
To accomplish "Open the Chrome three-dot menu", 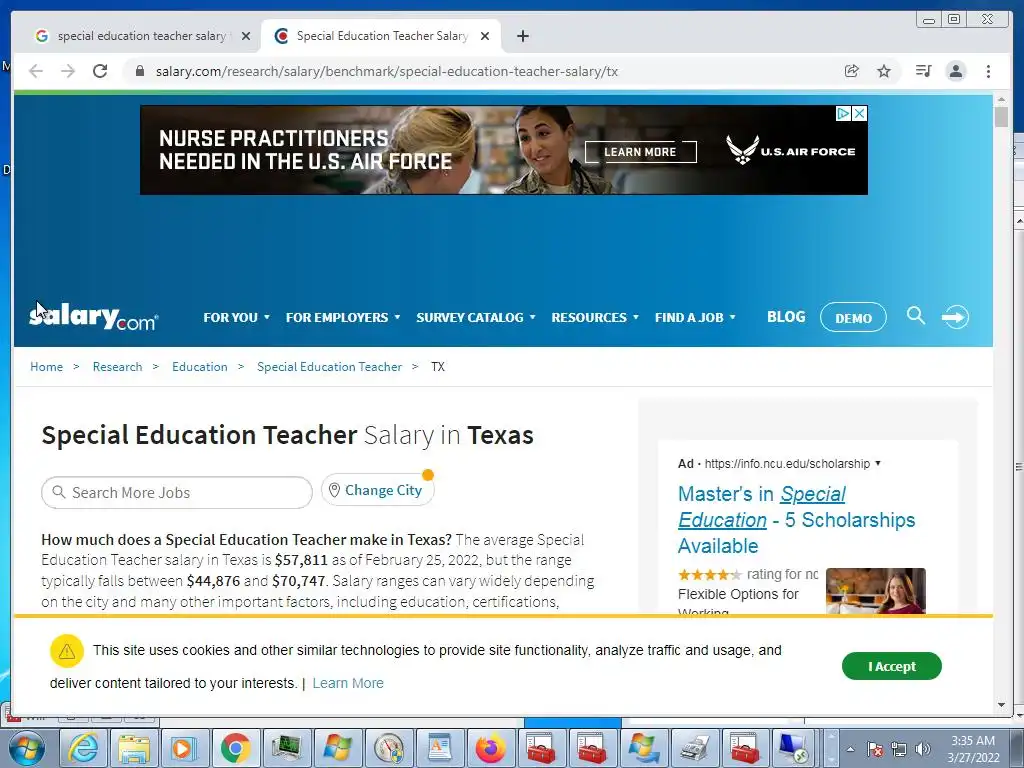I will [988, 71].
